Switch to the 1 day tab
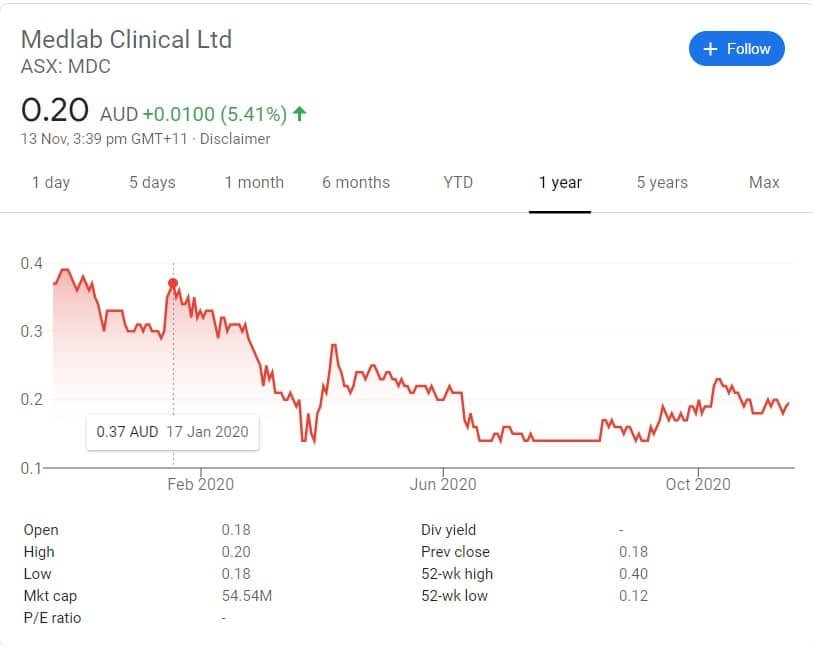Viewport: 813px width, 646px height. (x=51, y=182)
